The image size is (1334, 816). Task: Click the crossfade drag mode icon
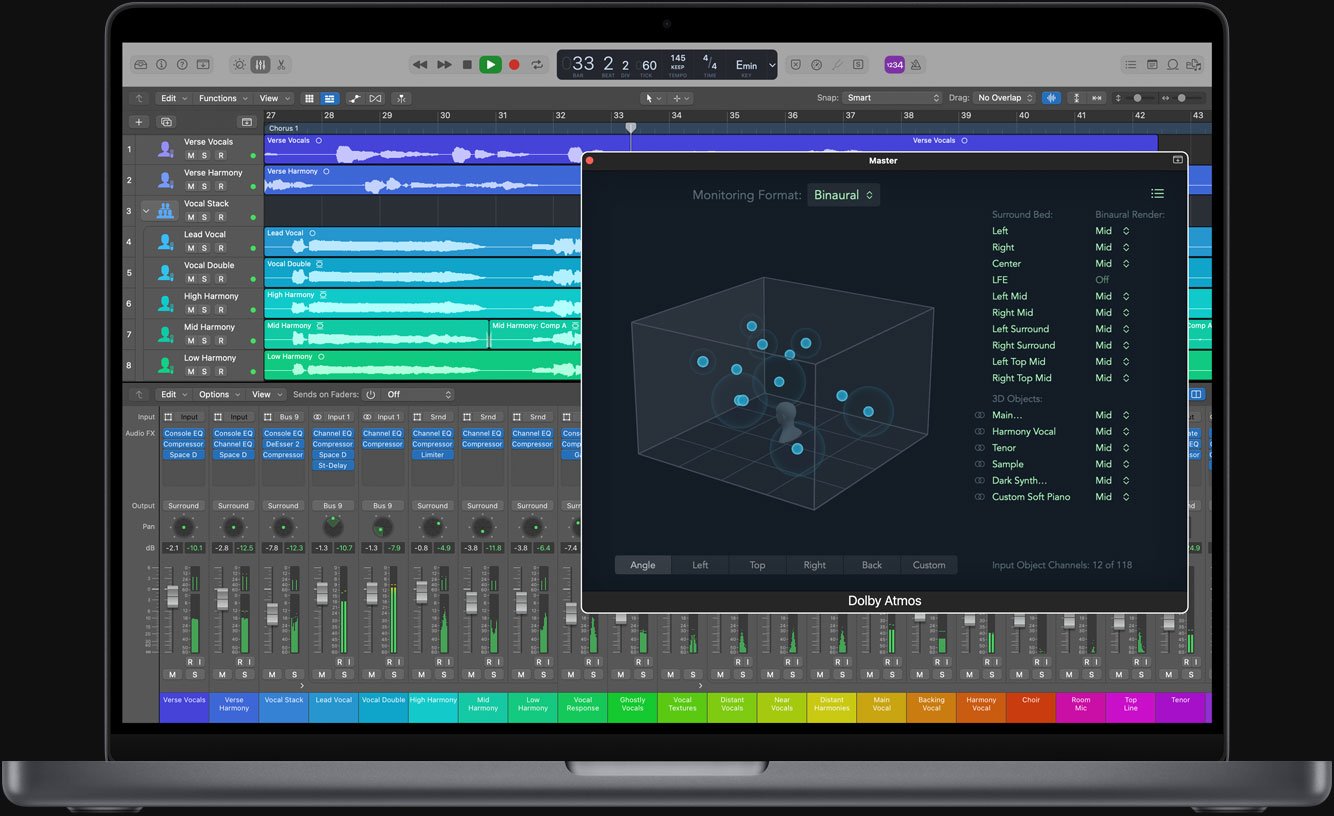[x=374, y=98]
